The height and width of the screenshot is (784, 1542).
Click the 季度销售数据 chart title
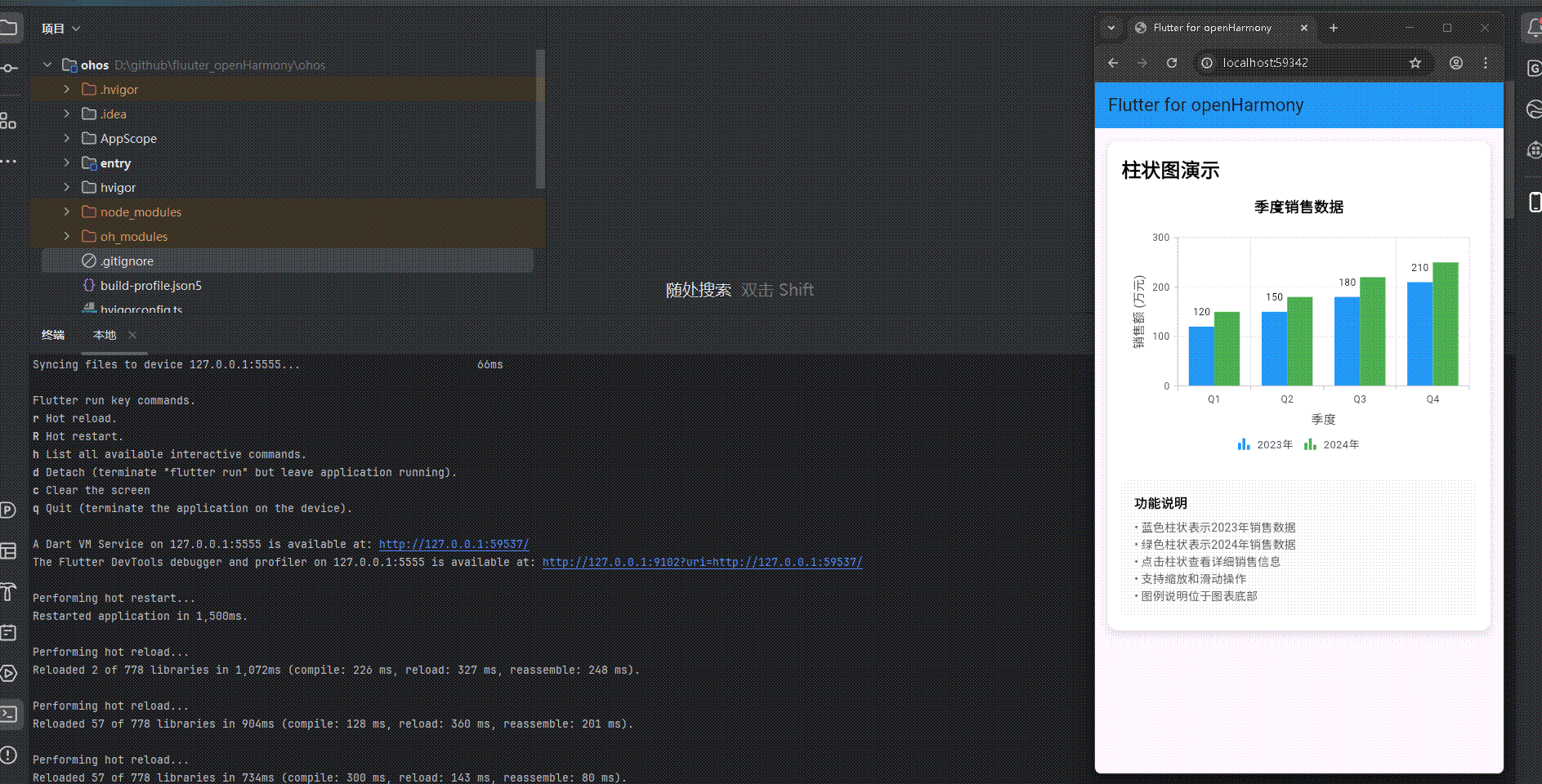click(1299, 207)
